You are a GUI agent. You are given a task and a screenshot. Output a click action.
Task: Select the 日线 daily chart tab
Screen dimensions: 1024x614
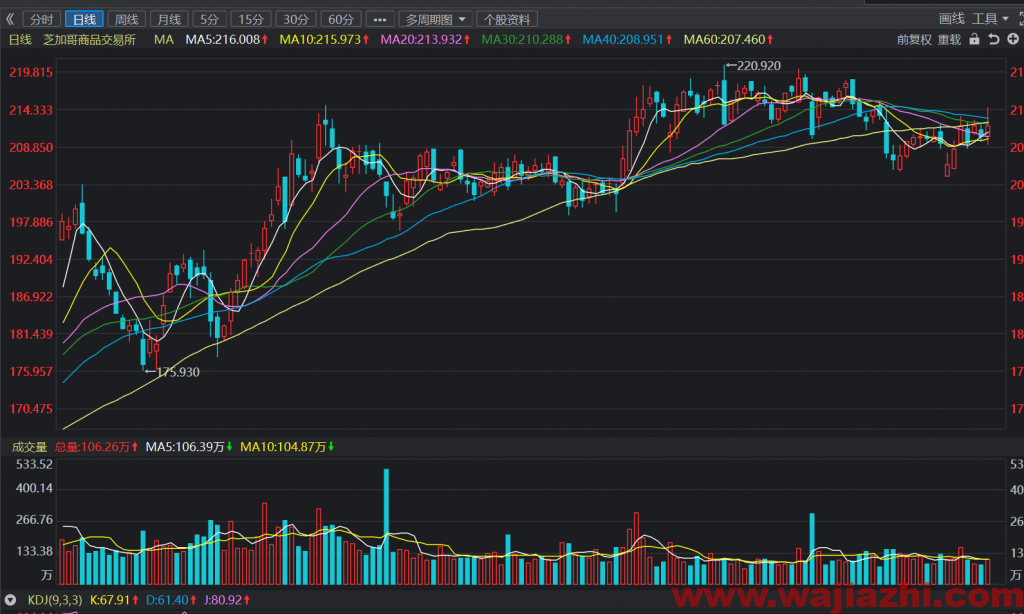pos(84,19)
